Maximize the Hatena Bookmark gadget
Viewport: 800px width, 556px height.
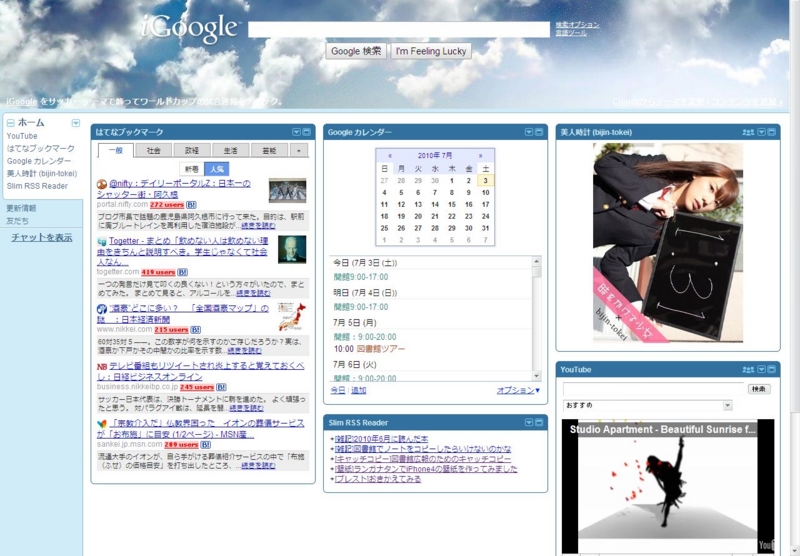(306, 132)
